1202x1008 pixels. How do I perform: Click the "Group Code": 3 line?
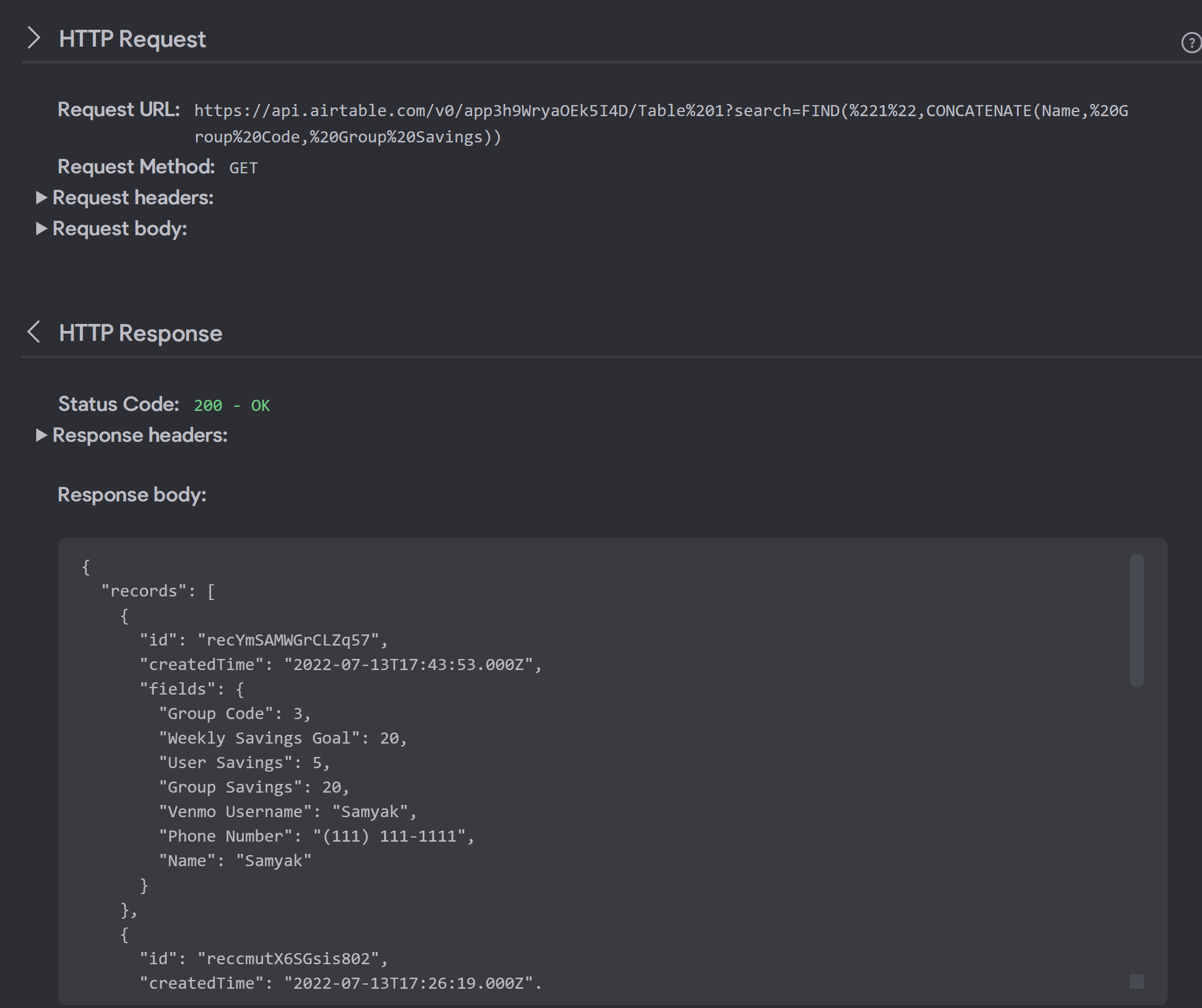(x=235, y=714)
